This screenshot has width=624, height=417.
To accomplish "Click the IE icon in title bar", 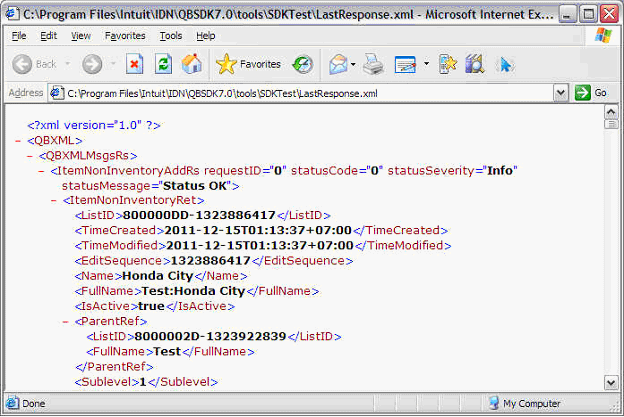I will coord(12,14).
